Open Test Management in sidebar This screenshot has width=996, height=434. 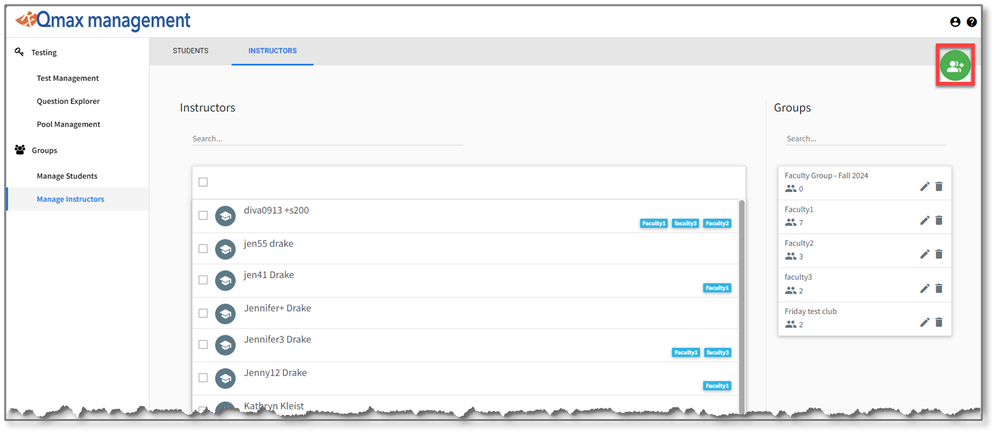tap(68, 78)
